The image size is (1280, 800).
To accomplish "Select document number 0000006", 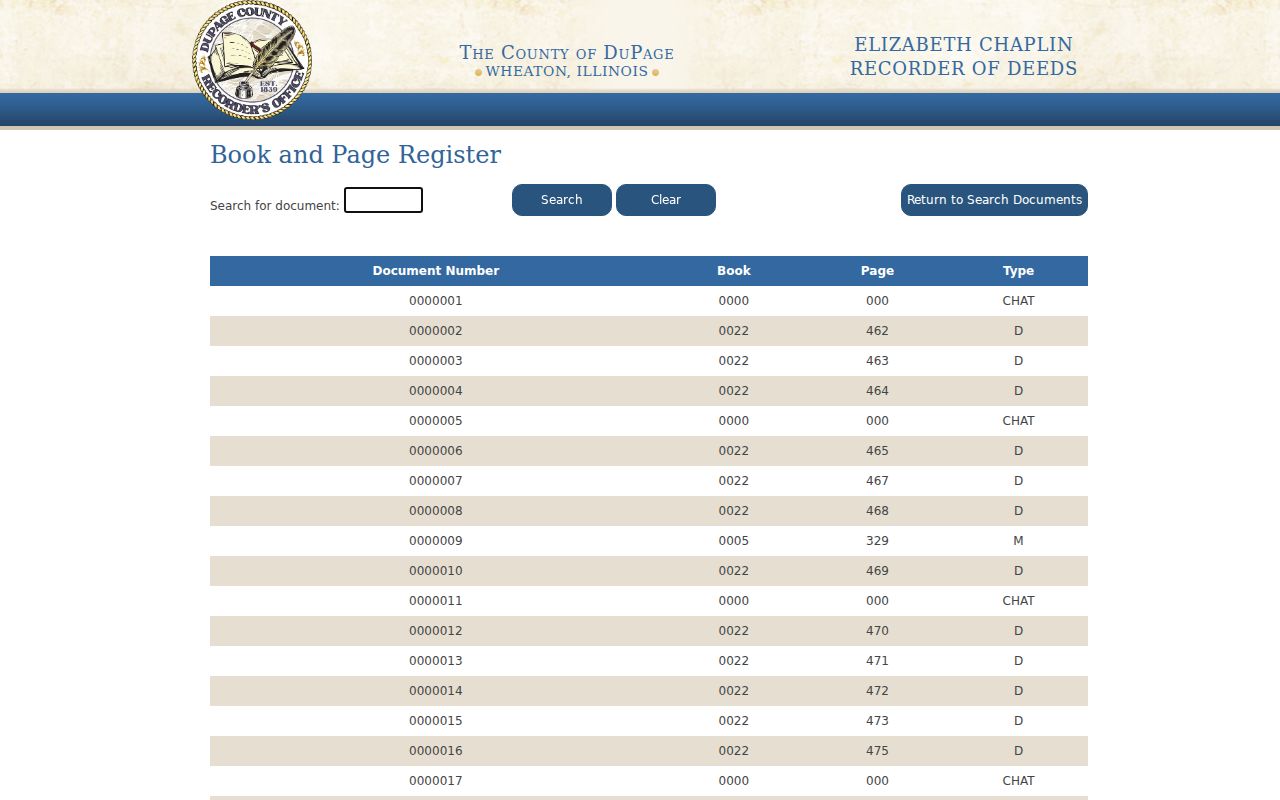I will [x=436, y=451].
